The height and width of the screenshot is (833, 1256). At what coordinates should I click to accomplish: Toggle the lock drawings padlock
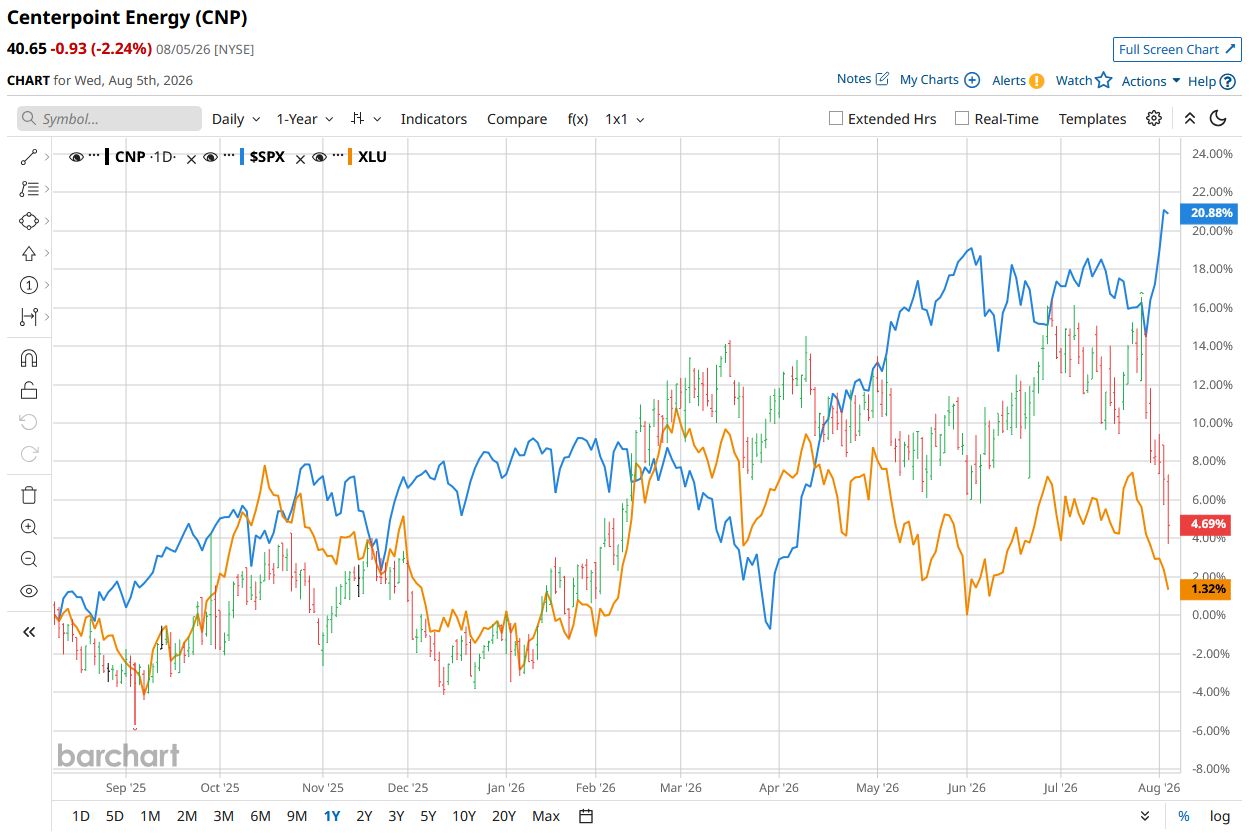(28, 390)
